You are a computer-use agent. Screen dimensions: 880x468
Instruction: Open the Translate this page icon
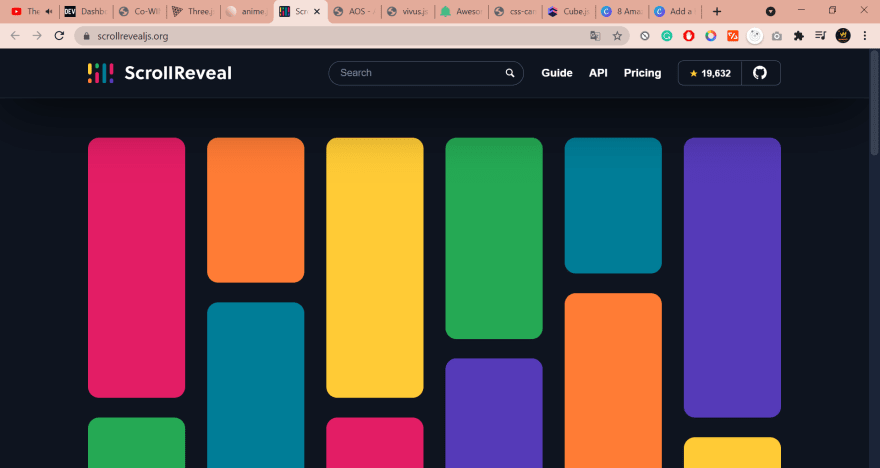pos(595,36)
